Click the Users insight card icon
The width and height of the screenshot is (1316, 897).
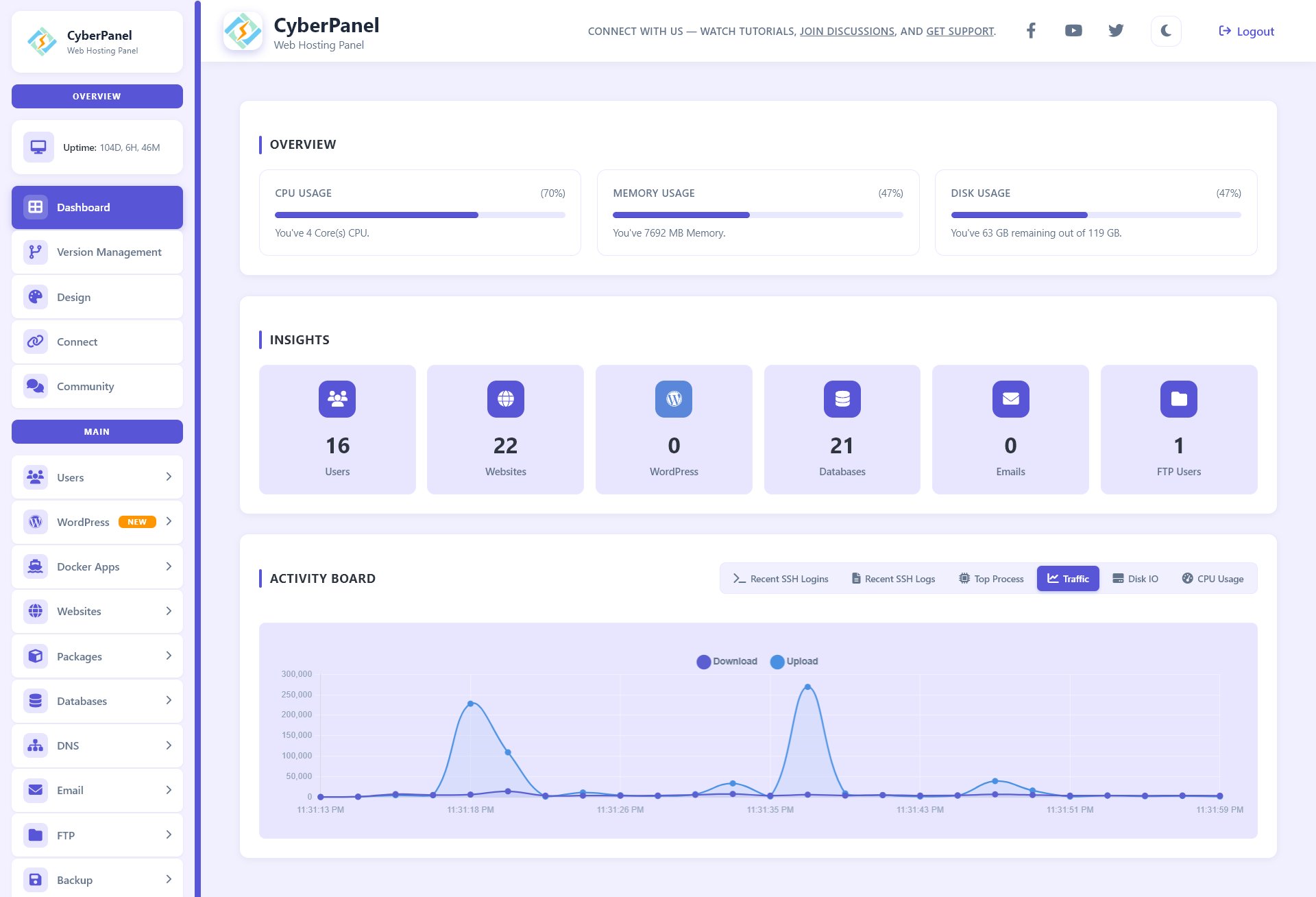337,399
